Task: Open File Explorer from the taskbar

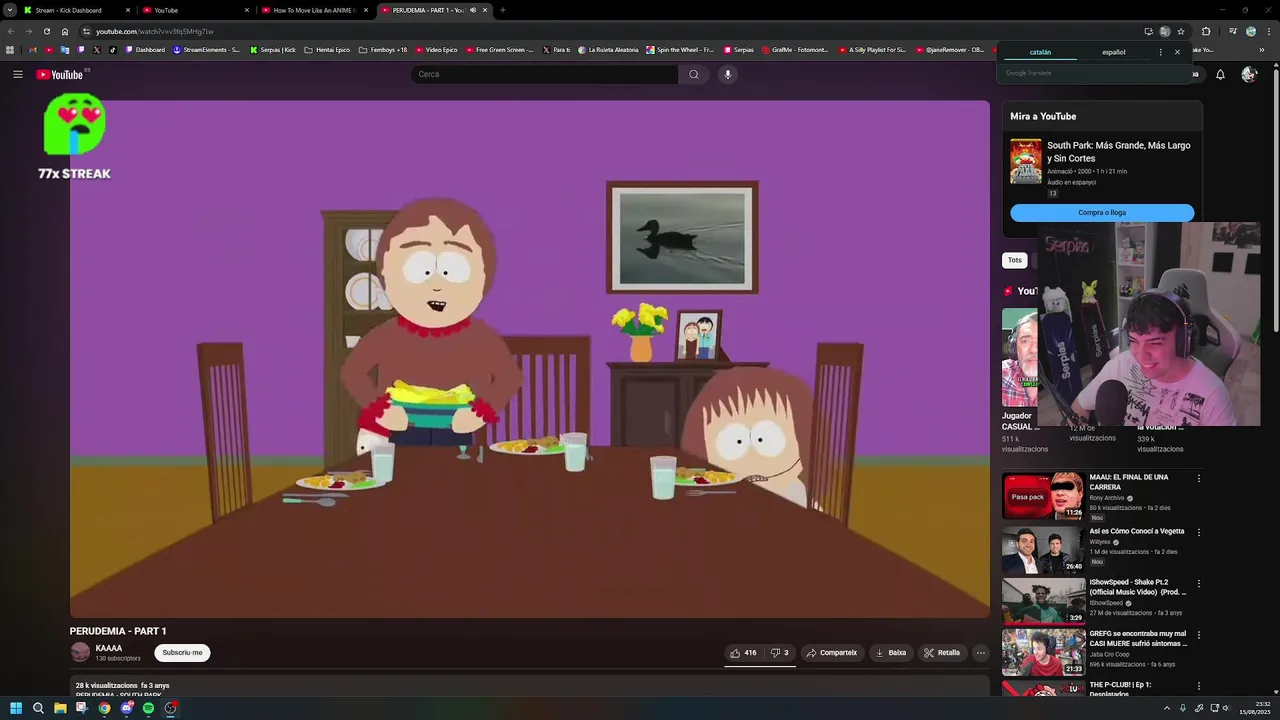Action: click(60, 708)
